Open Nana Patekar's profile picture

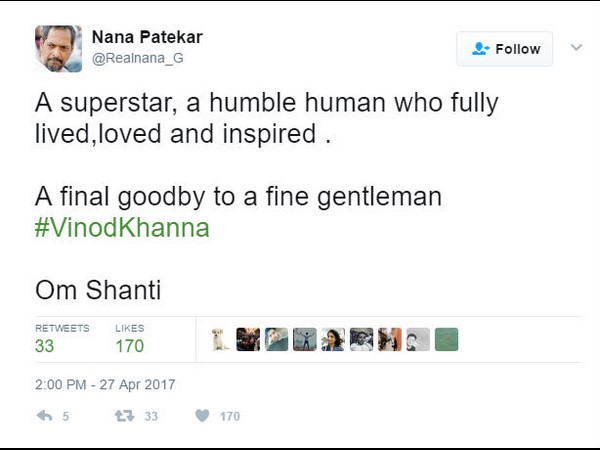(x=58, y=48)
